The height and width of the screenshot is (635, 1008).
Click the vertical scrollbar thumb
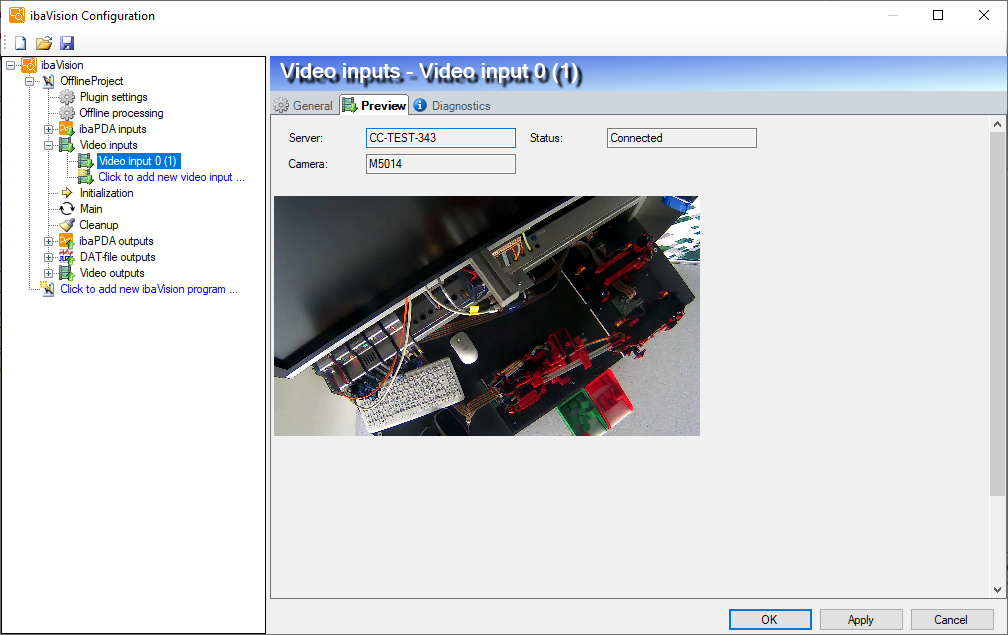(x=997, y=314)
